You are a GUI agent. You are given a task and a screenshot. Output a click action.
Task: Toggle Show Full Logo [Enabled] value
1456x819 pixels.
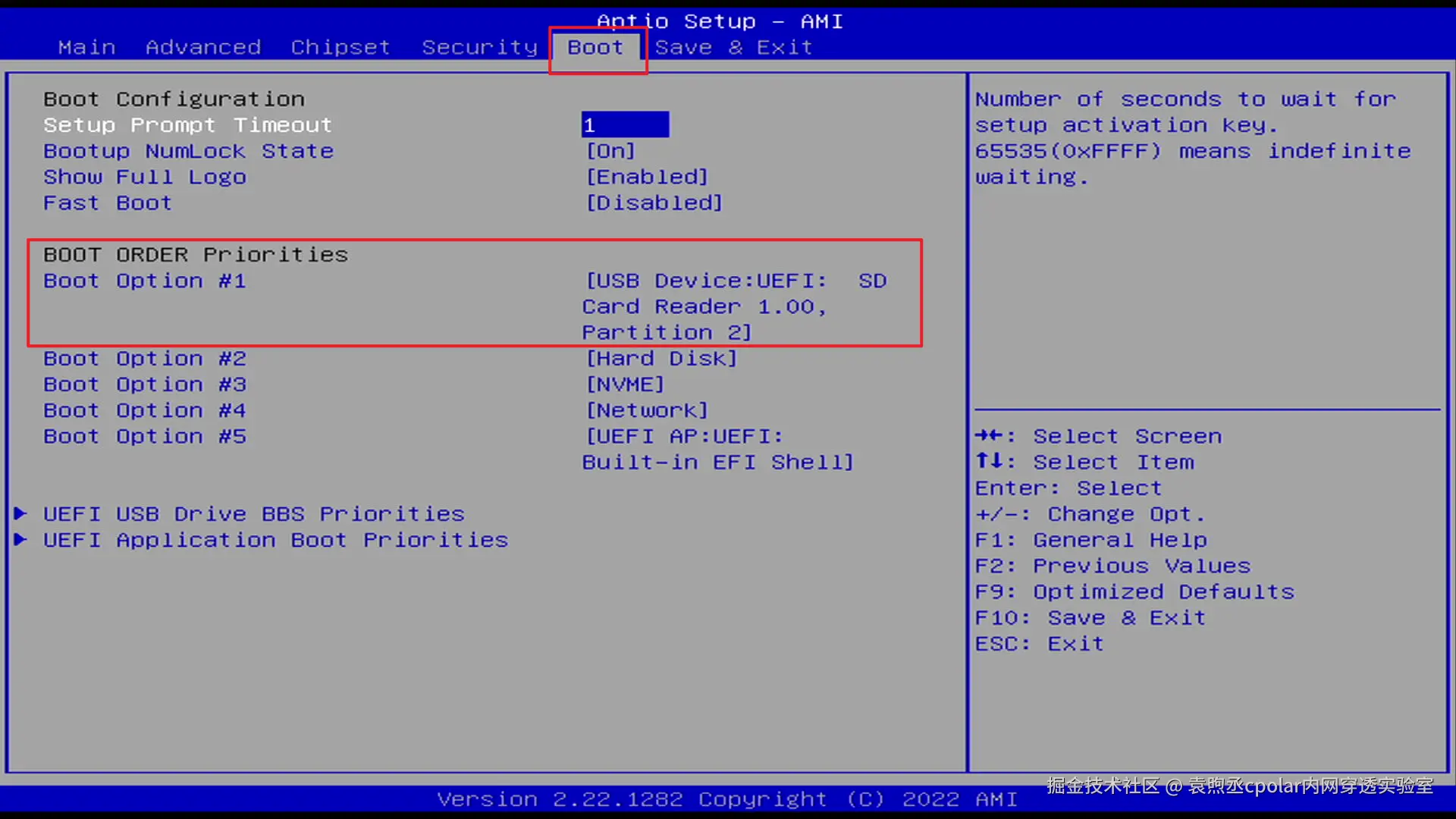coord(647,177)
